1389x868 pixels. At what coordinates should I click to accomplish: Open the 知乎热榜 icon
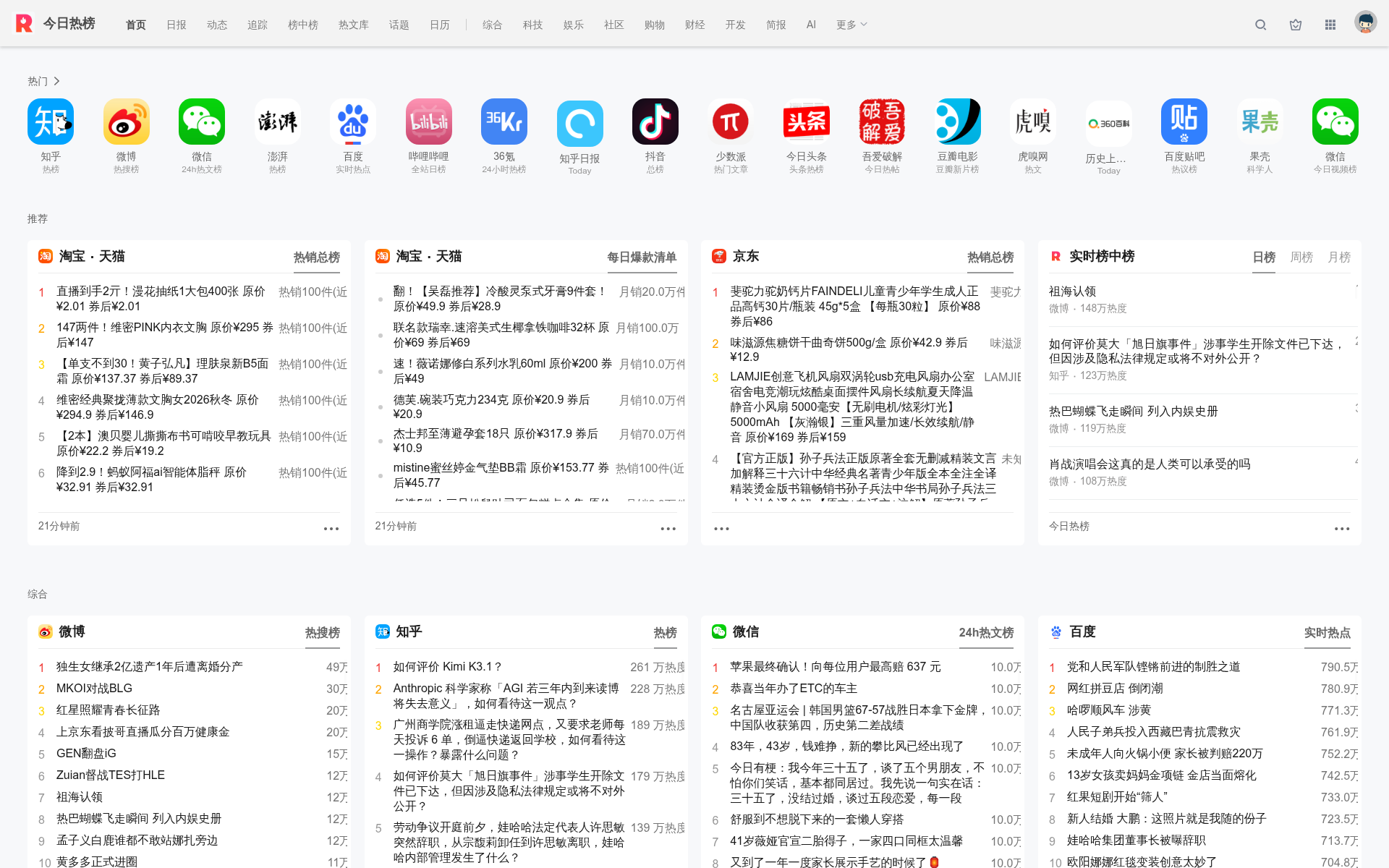(51, 122)
